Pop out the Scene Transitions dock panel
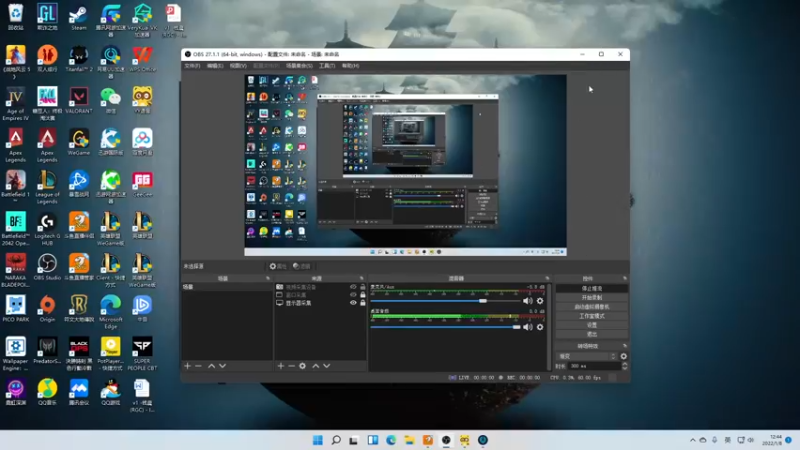The height and width of the screenshot is (450, 800). coord(625,346)
